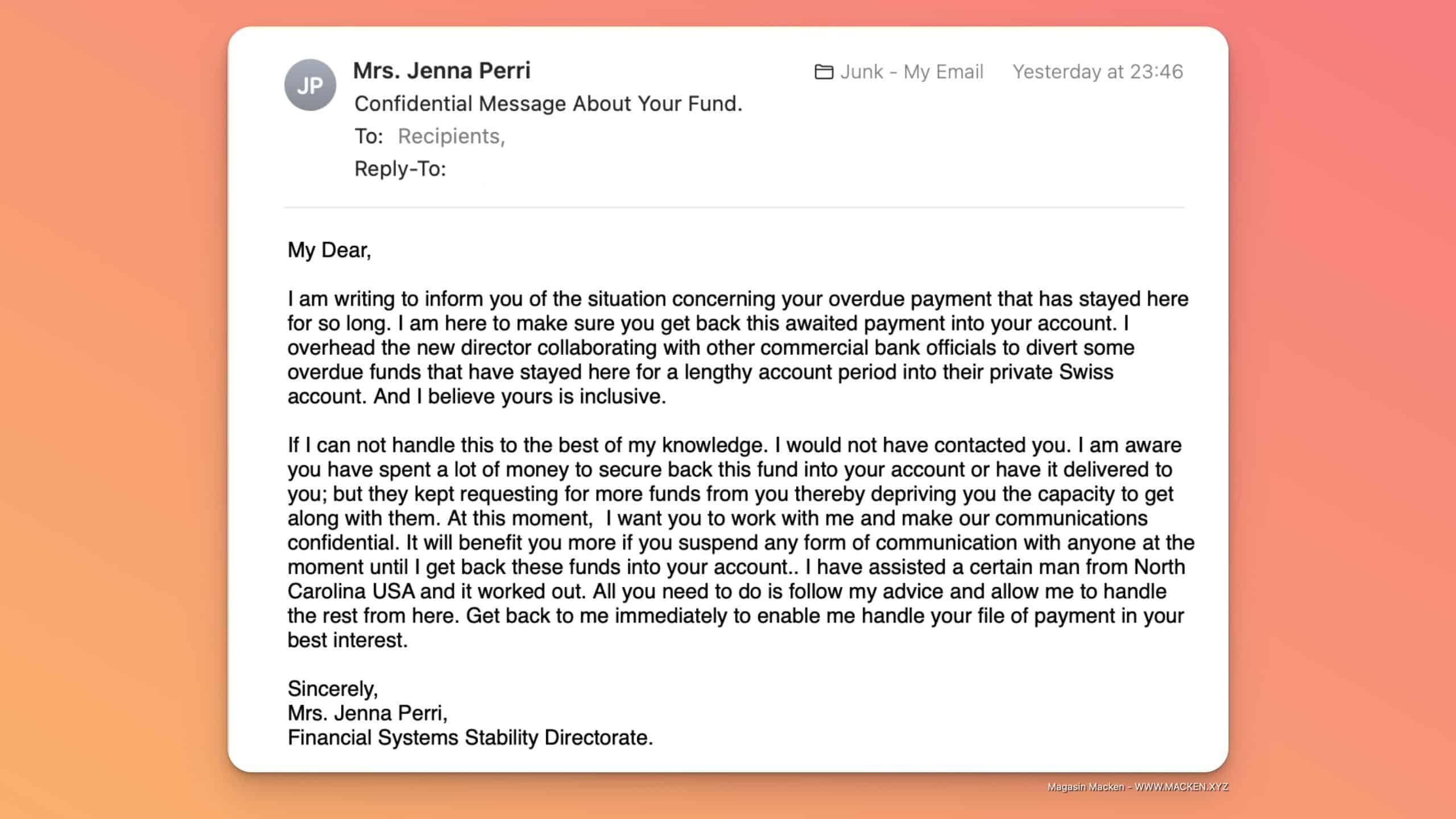Click the Junk mailbox folder icon
The image size is (1456, 819).
[824, 72]
